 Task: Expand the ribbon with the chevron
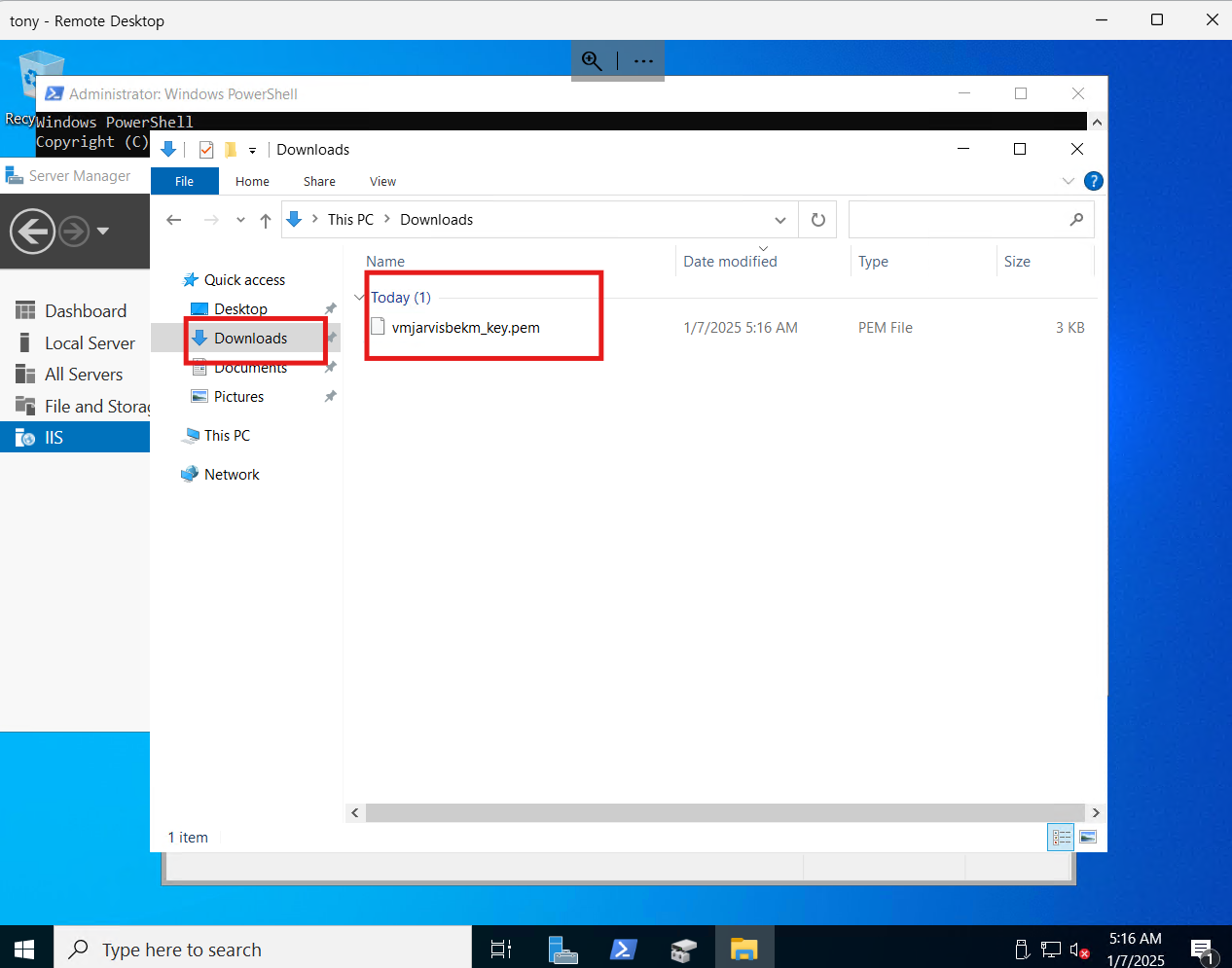[x=1068, y=181]
